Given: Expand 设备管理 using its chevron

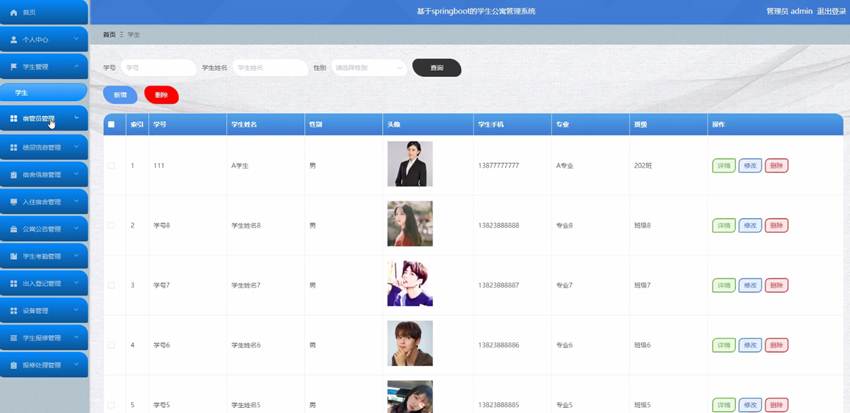Looking at the screenshot, I should tap(76, 311).
